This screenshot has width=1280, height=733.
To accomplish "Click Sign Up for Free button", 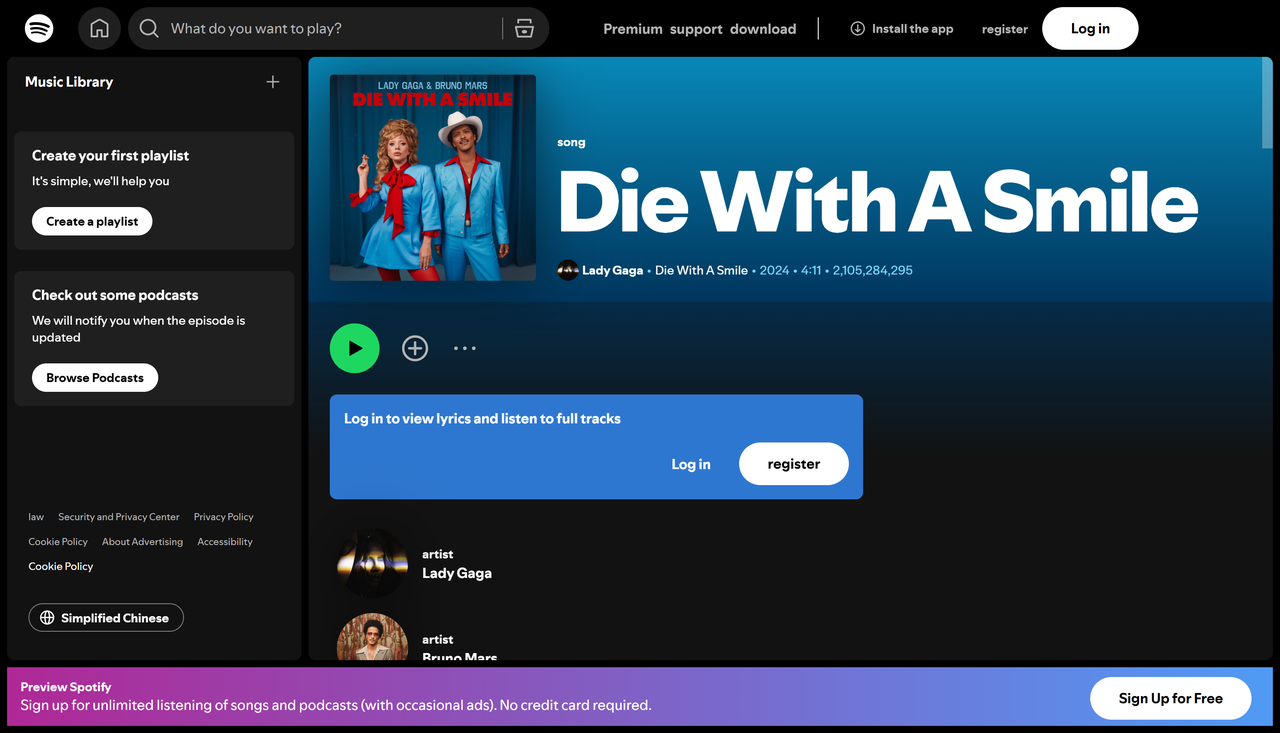I will pyautogui.click(x=1171, y=698).
